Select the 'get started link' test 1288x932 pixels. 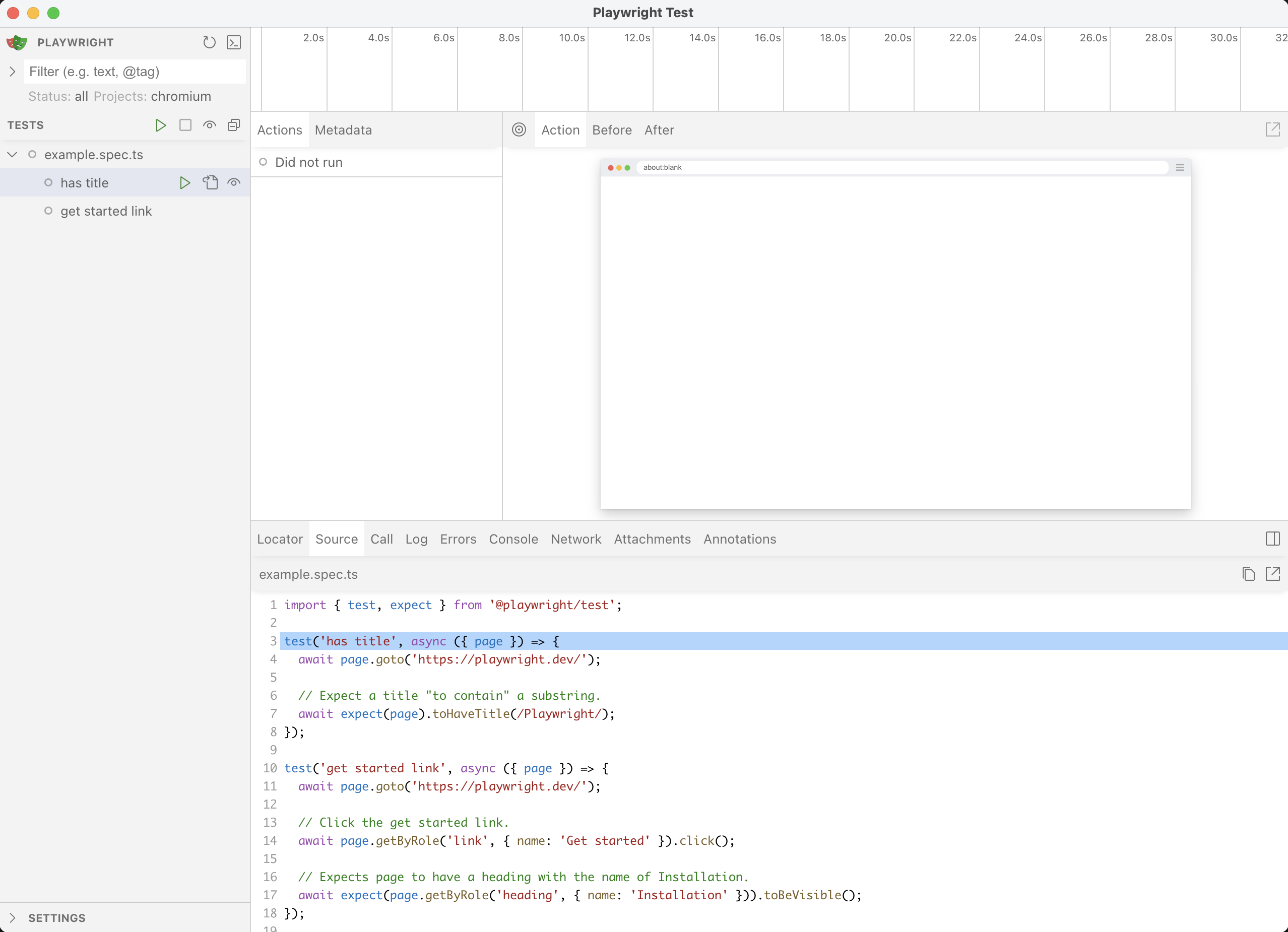[106, 211]
